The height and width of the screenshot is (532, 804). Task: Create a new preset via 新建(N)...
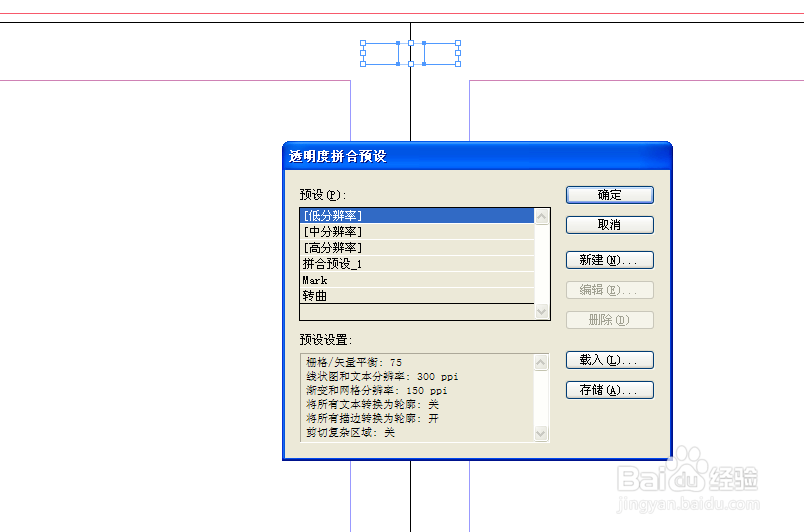point(610,260)
